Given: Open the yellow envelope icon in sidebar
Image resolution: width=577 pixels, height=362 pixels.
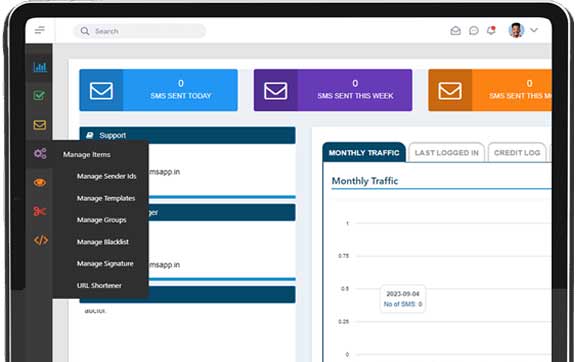Looking at the screenshot, I should pos(40,125).
